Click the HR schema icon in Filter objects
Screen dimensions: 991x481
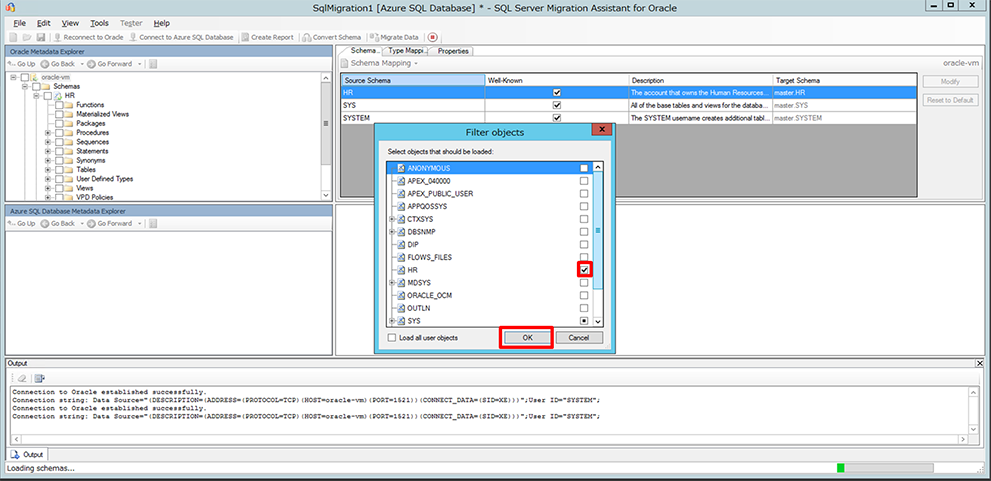(401, 270)
